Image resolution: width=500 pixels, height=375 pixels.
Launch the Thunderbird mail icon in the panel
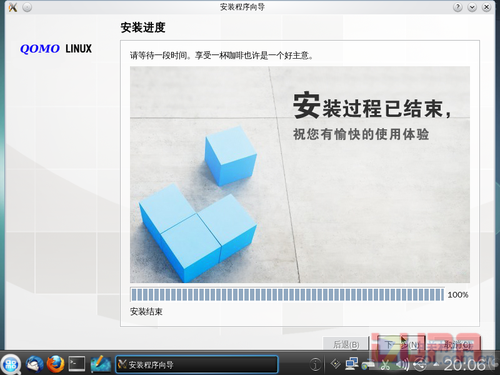click(x=34, y=364)
